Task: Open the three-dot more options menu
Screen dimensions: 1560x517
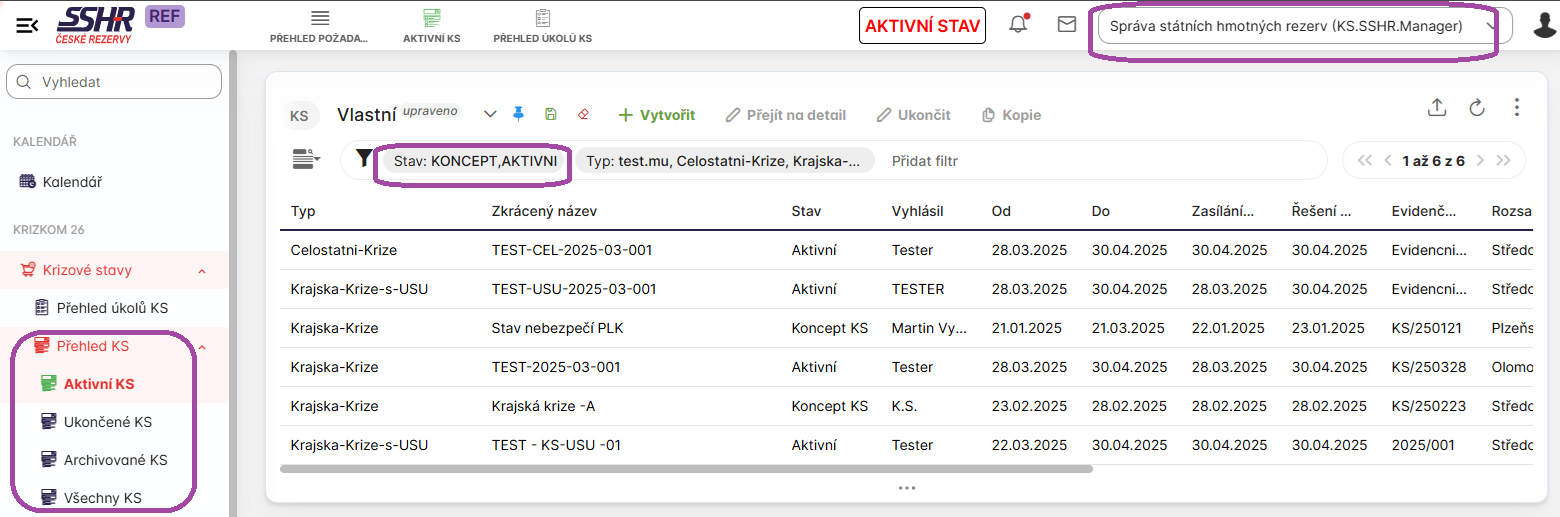Action: point(1517,108)
